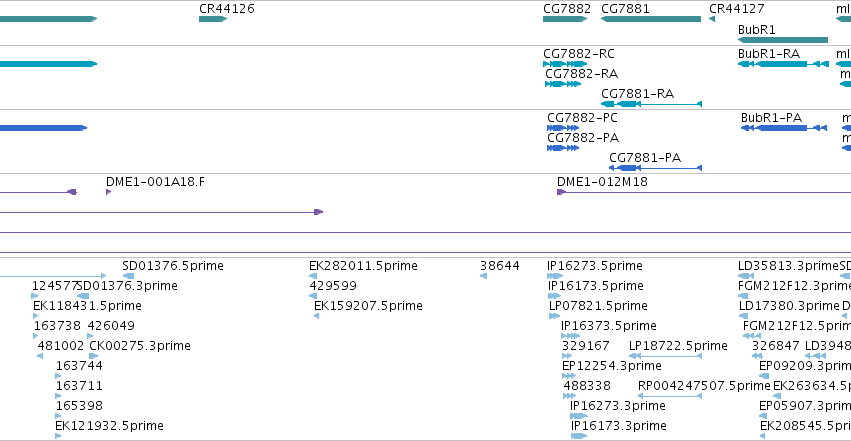This screenshot has width=851, height=441.
Task: Select the CG7882 gene arrow glyph
Action: 565,19
